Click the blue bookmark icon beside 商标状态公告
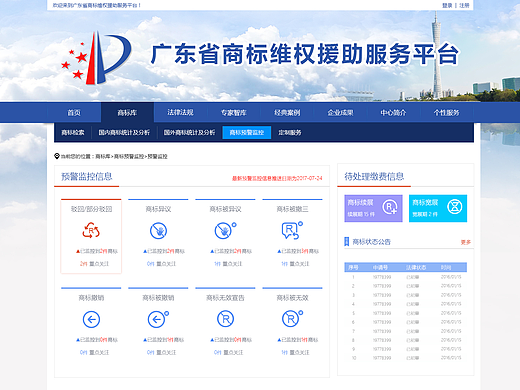 [347, 242]
